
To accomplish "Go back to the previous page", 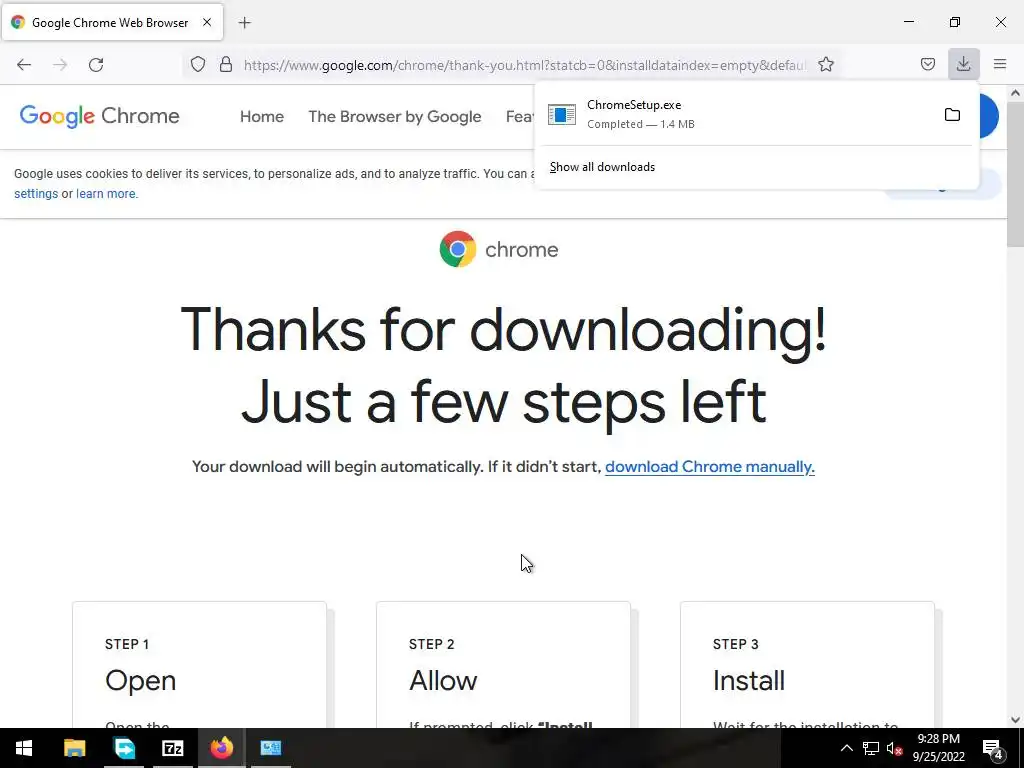I will pos(24,65).
